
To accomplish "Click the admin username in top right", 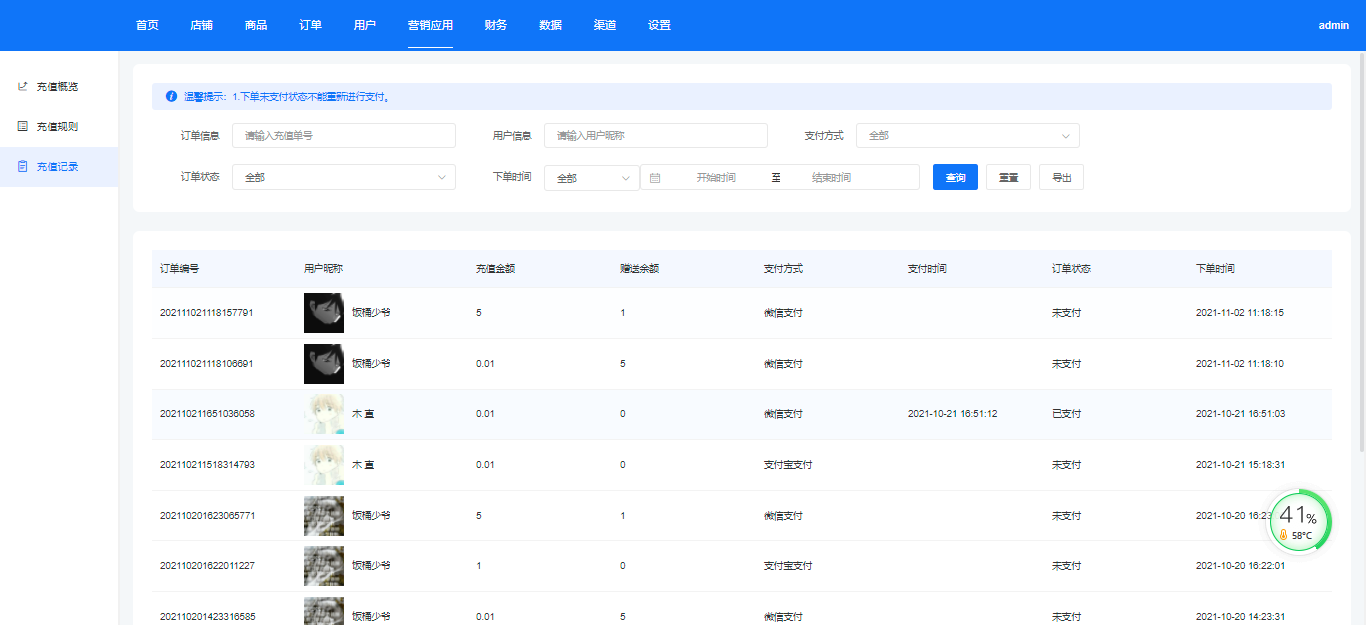I will pos(1333,25).
